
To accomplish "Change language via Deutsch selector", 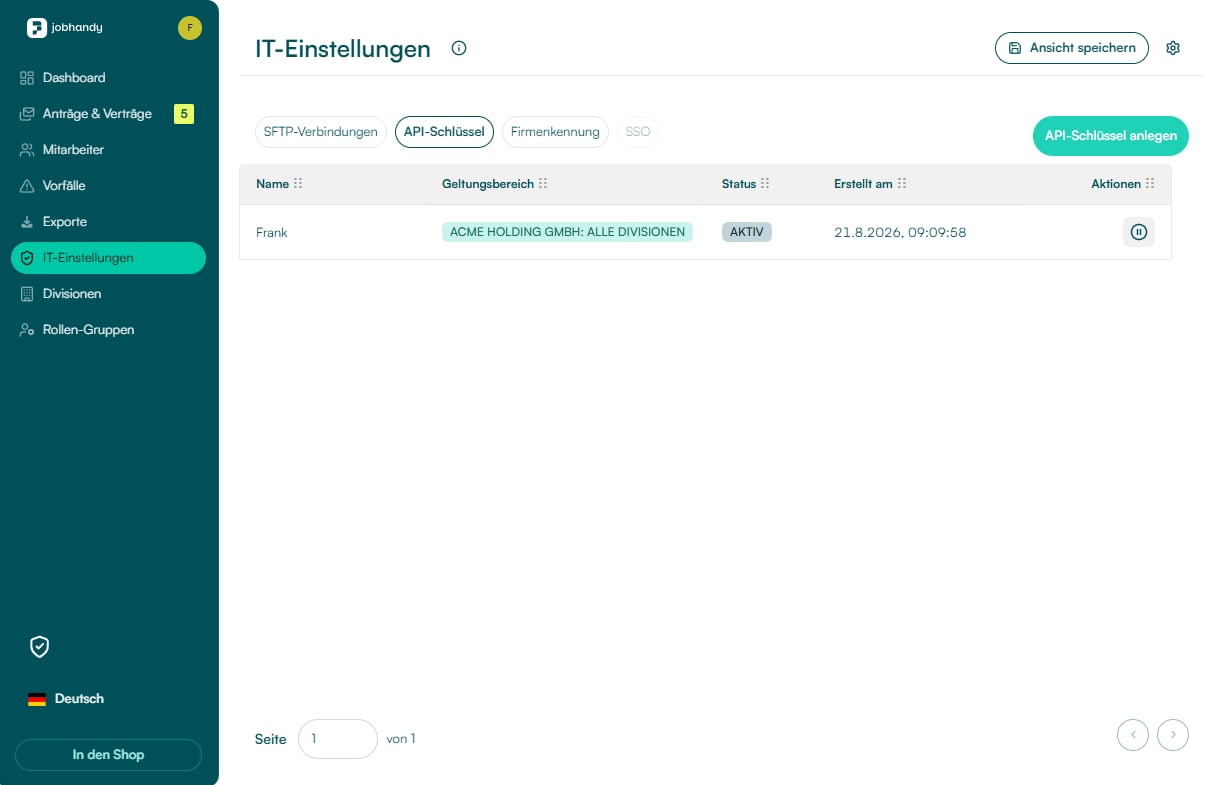I will 67,699.
